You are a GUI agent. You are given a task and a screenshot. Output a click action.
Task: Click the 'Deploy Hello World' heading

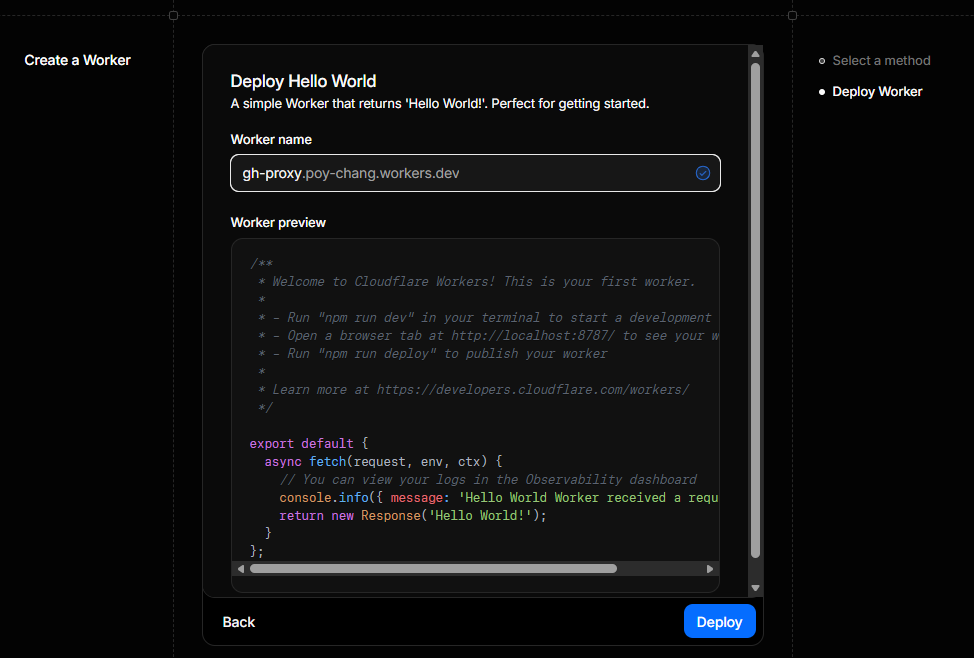[303, 81]
